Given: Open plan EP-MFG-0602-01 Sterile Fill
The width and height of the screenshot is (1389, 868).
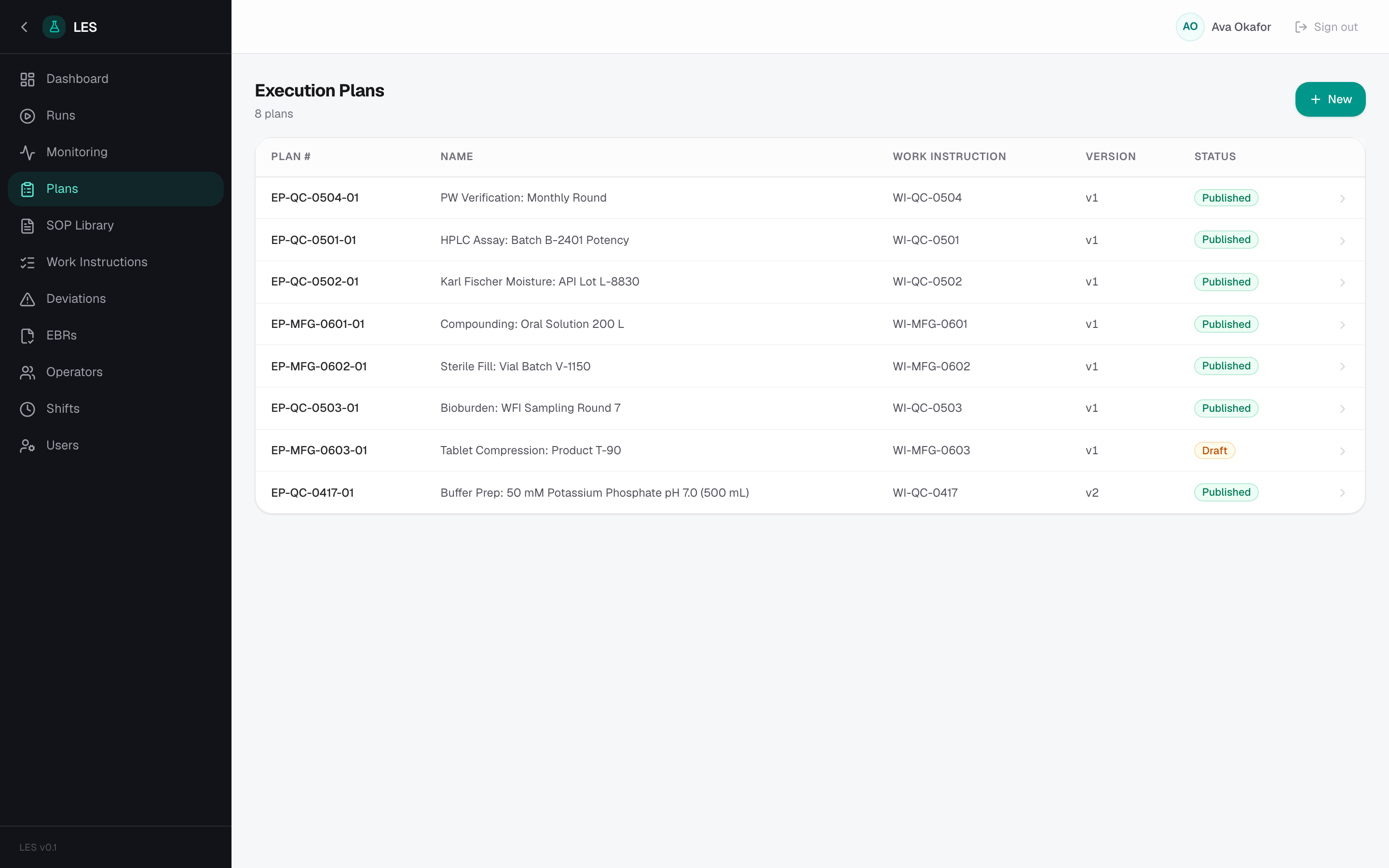Looking at the screenshot, I should point(810,366).
